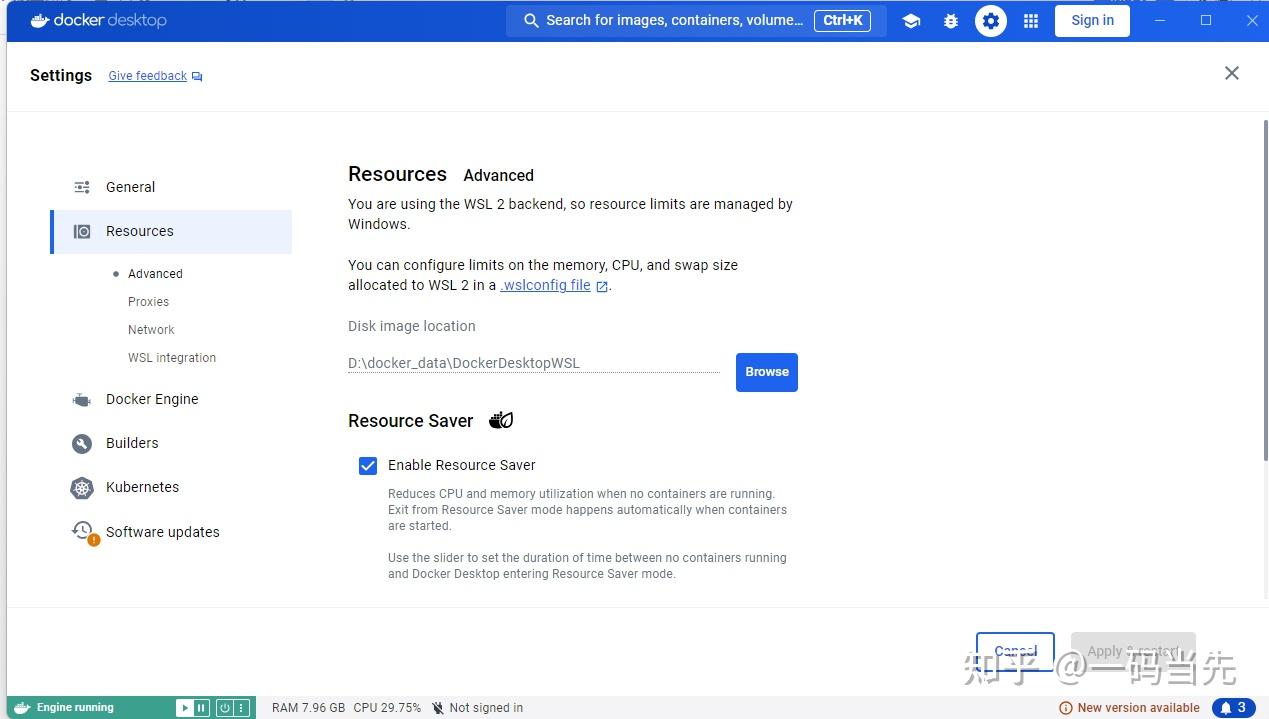Click the engine power quit icon
The height and width of the screenshot is (719, 1269).
pos(225,708)
